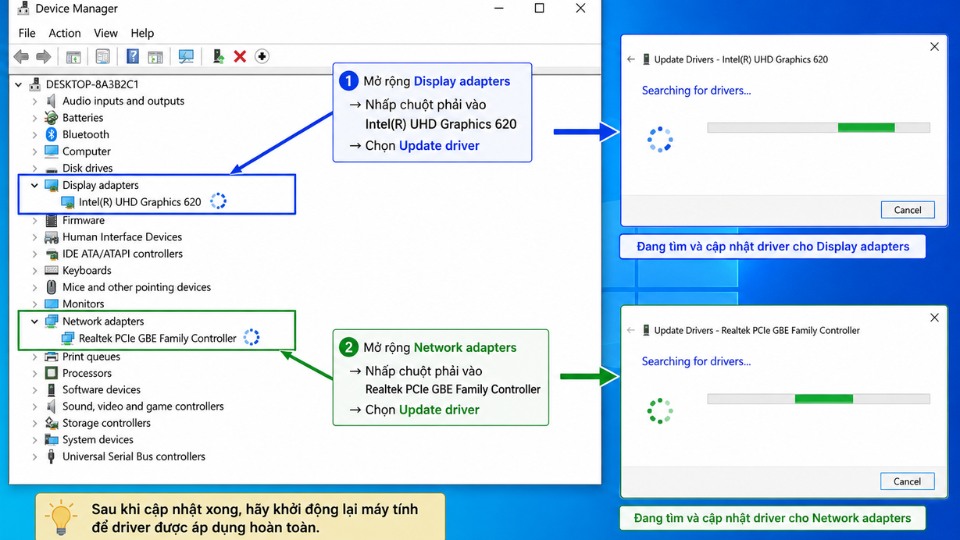This screenshot has width=960, height=540.
Task: Expand Audio inputs and outputs
Action: pos(34,101)
